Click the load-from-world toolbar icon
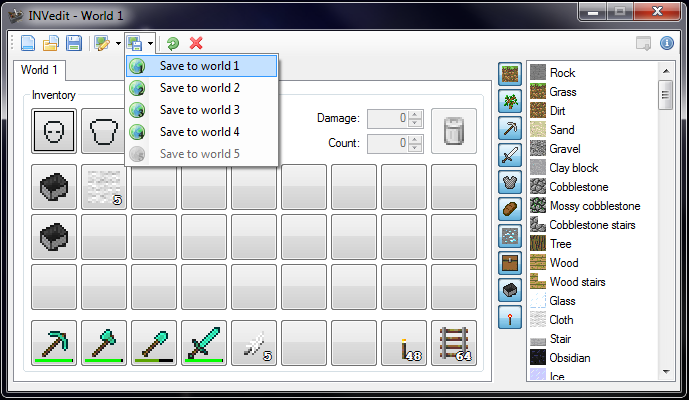689x400 pixels. (102, 43)
